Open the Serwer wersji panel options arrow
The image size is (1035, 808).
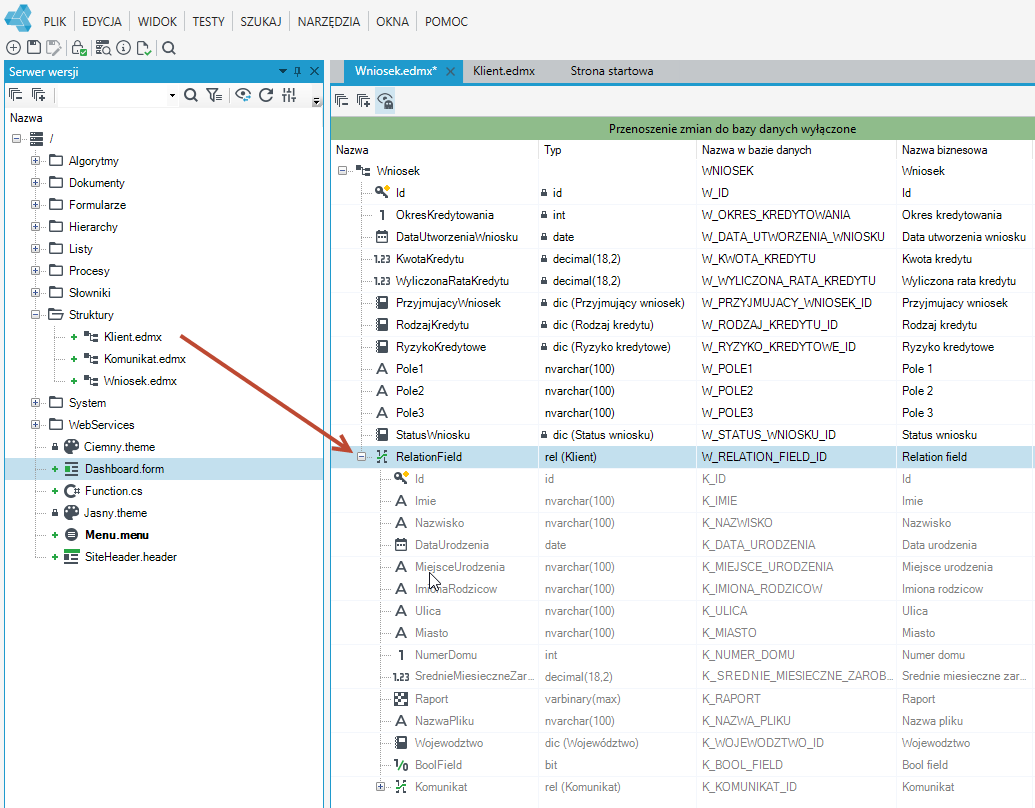coord(283,71)
